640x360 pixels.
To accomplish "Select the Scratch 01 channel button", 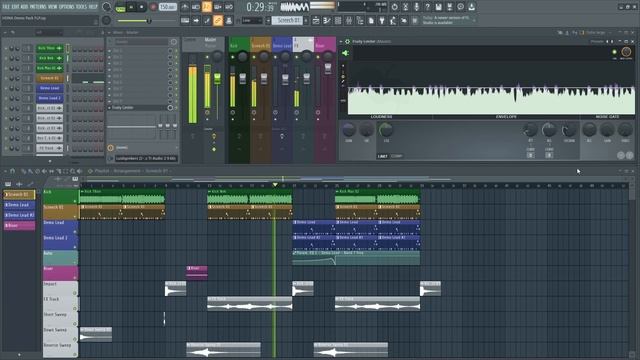I will (x=50, y=78).
